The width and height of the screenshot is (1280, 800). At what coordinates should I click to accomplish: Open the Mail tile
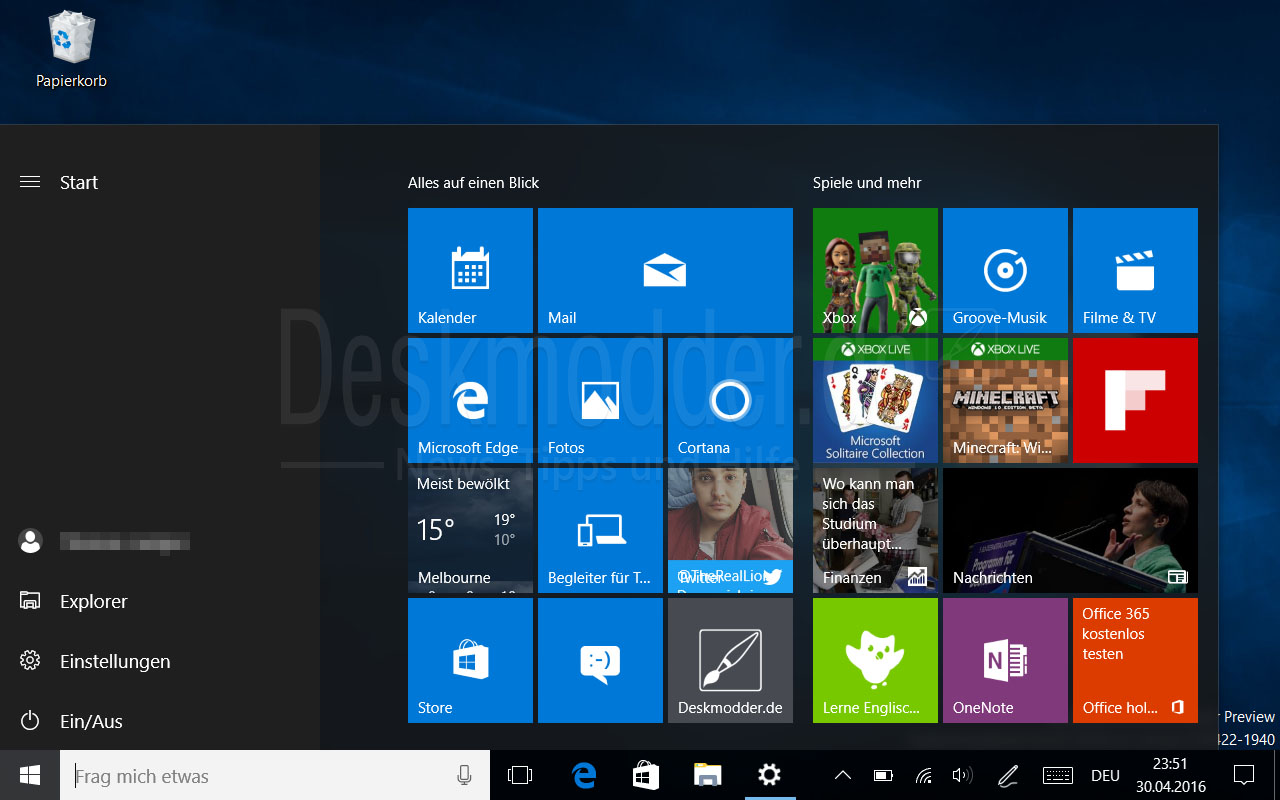pos(665,270)
